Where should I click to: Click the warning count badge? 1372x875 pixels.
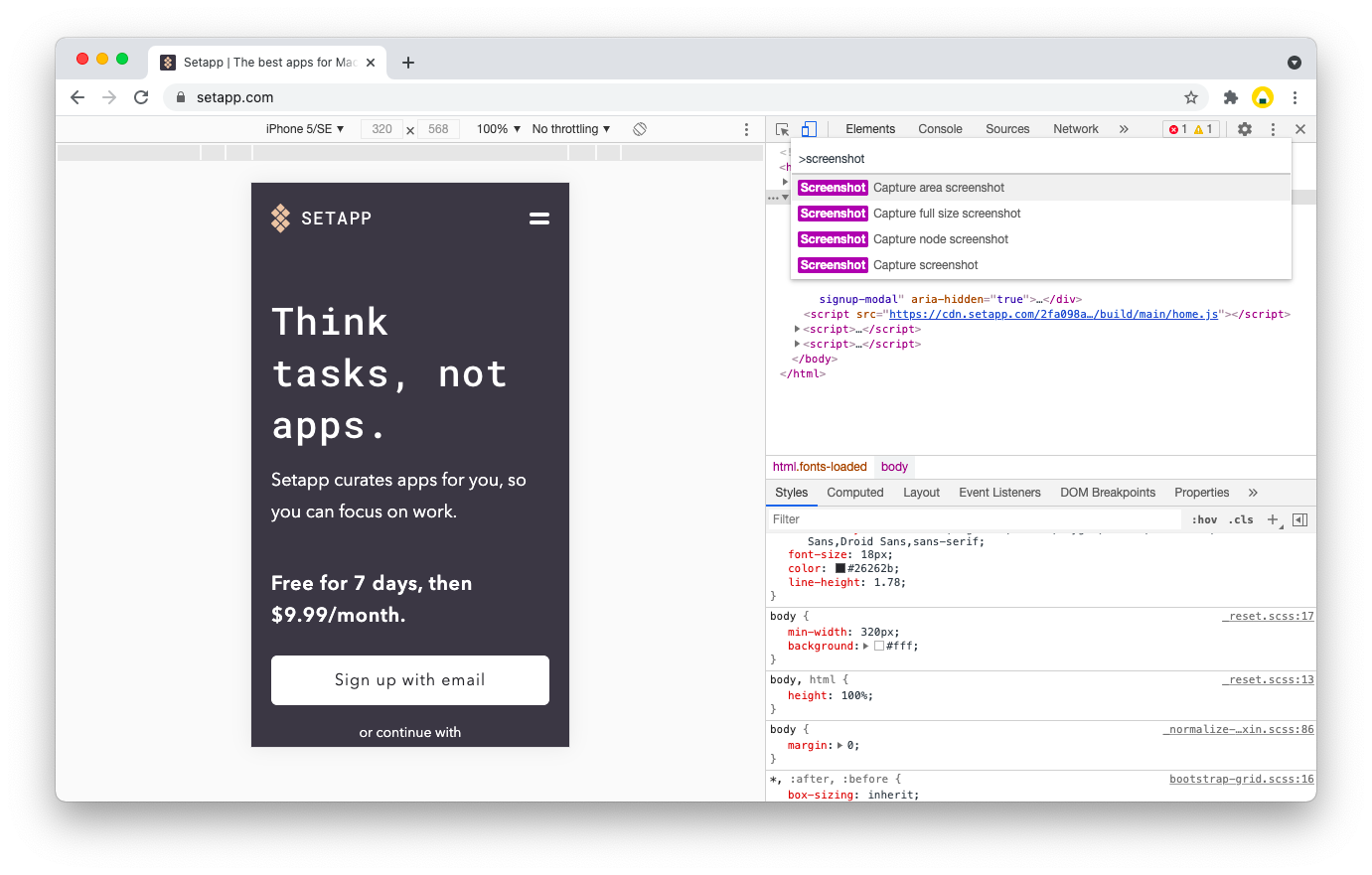coord(1203,129)
